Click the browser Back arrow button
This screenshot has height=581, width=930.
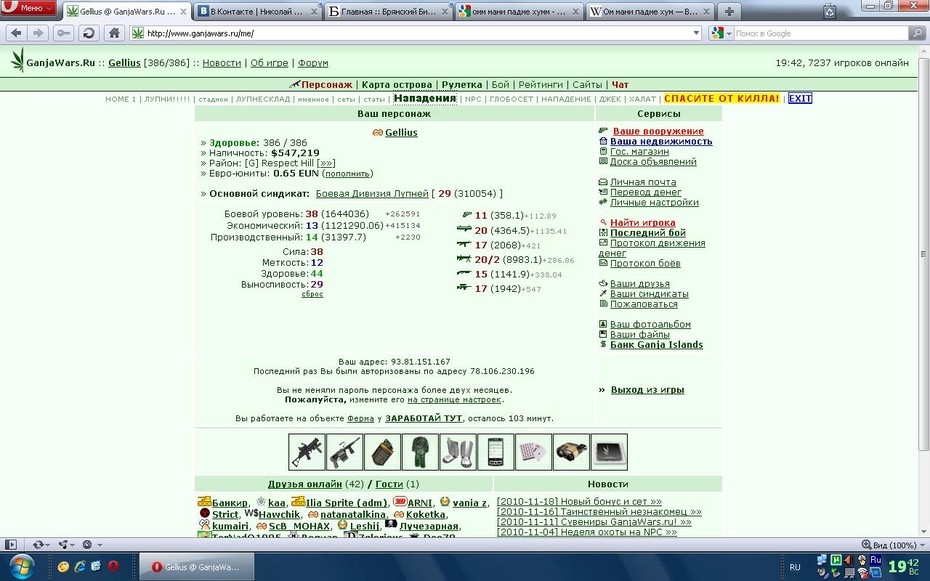point(16,33)
